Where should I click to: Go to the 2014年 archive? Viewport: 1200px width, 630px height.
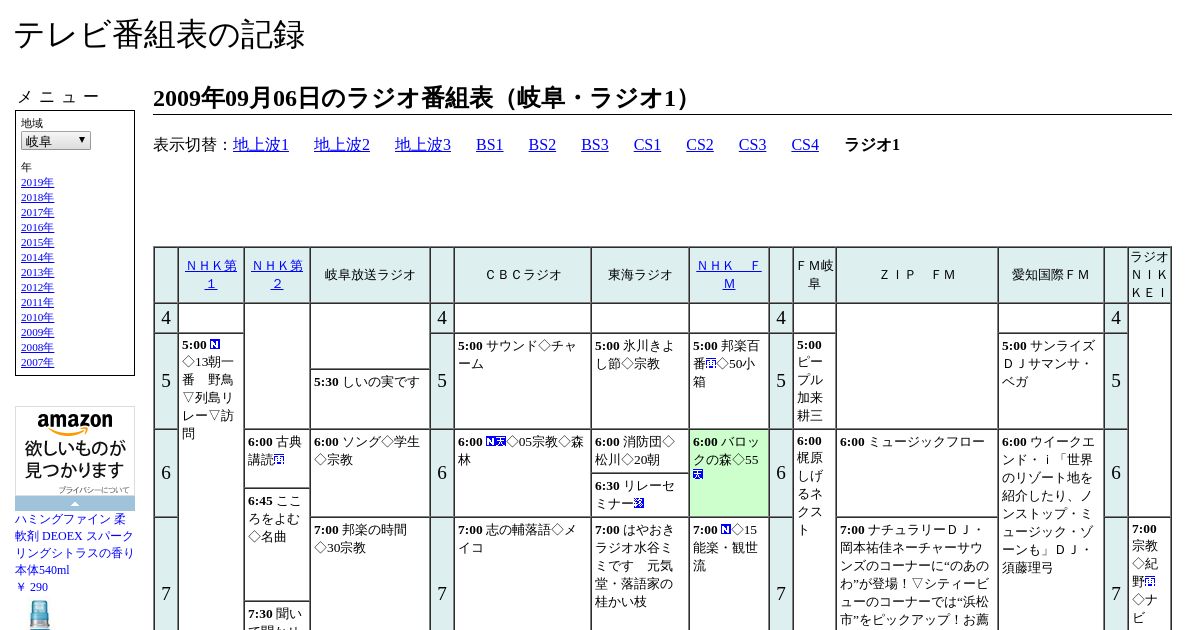coord(38,257)
